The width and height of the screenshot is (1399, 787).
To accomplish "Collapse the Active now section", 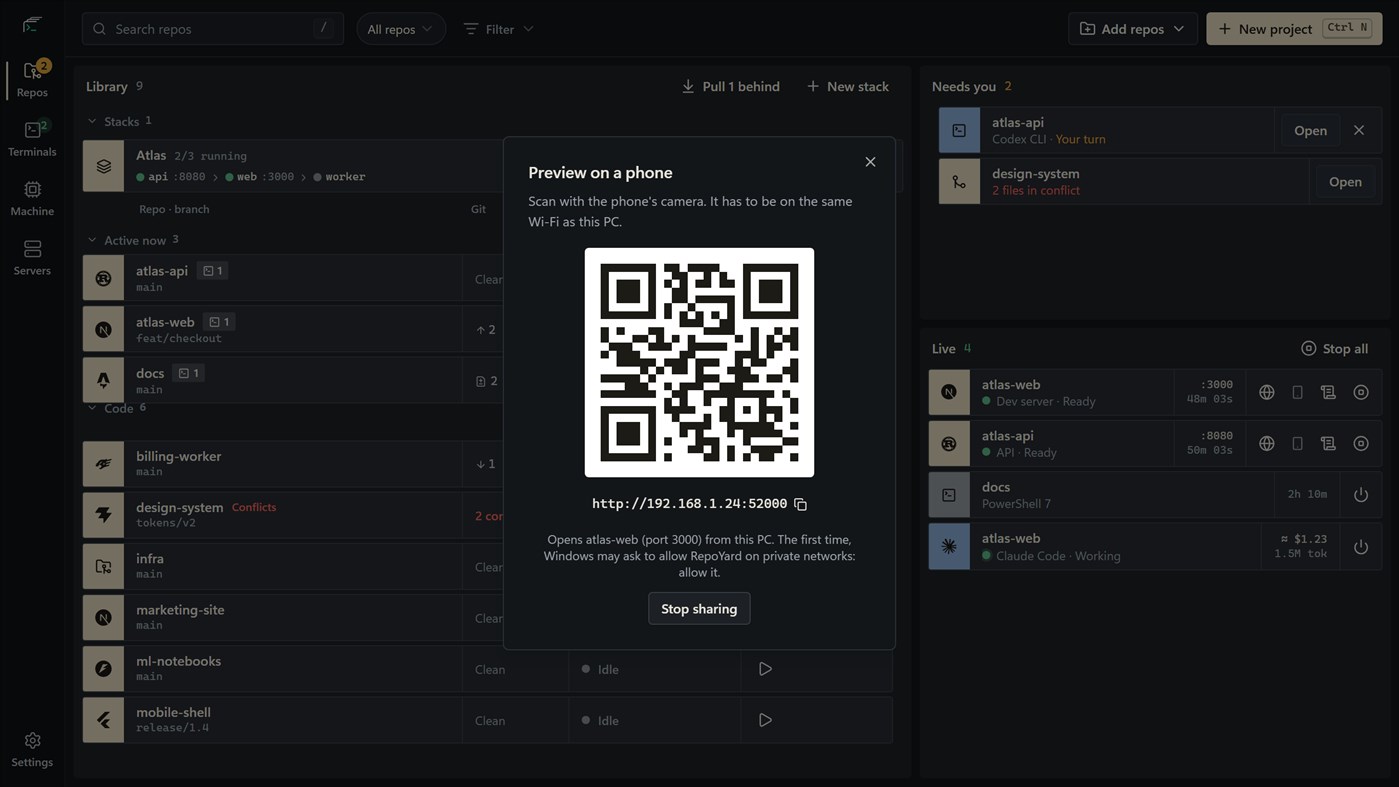I will 92,240.
